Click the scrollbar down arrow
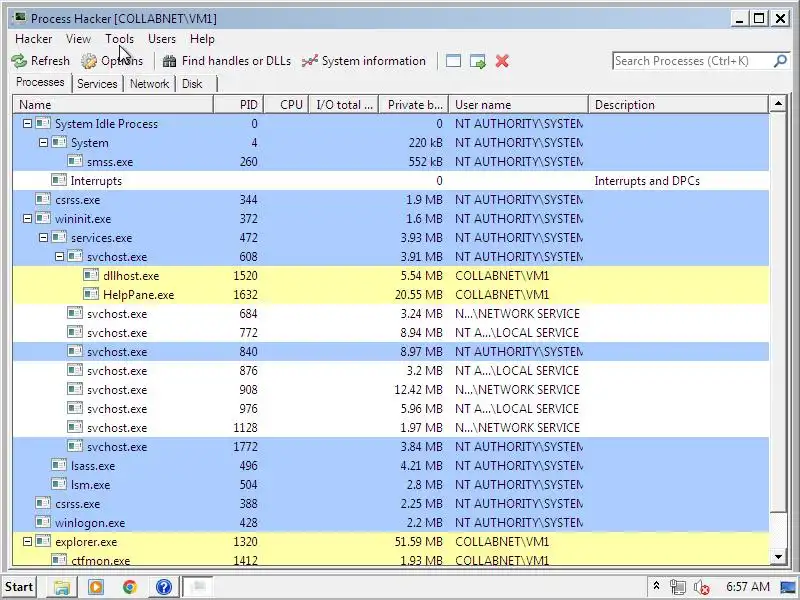 (778, 557)
